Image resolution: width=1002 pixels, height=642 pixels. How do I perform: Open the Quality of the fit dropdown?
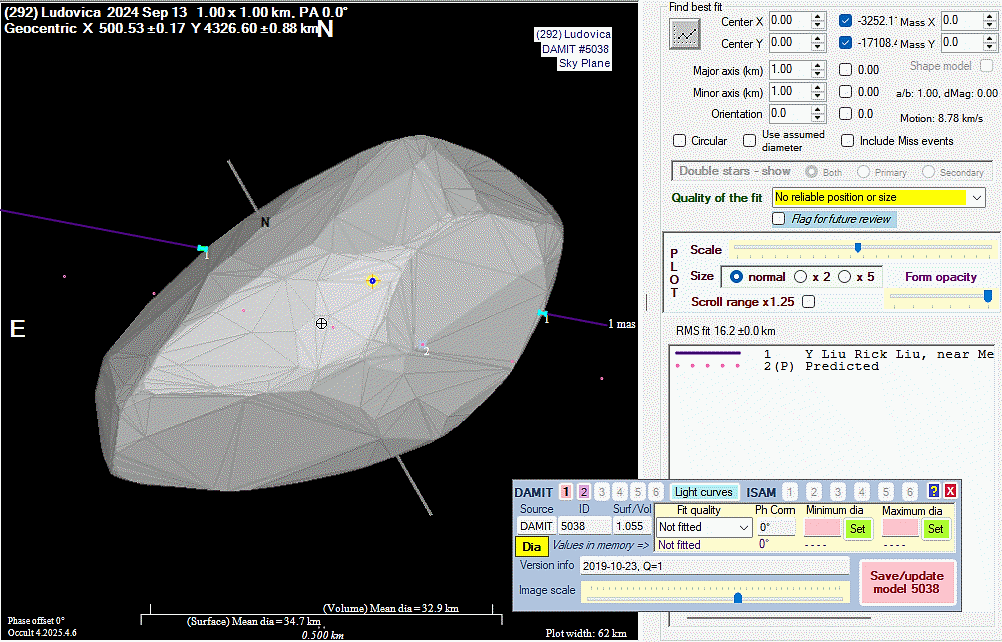pyautogui.click(x=976, y=198)
